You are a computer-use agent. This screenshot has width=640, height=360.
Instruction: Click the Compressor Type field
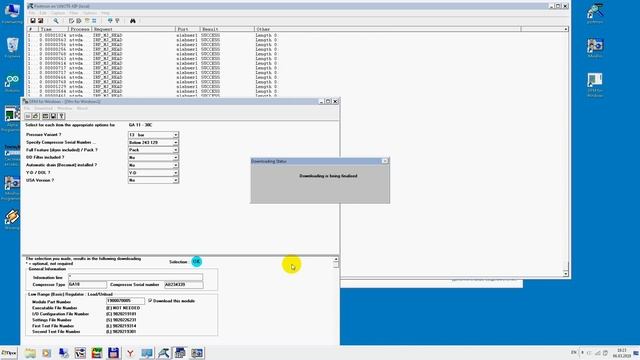(x=87, y=284)
